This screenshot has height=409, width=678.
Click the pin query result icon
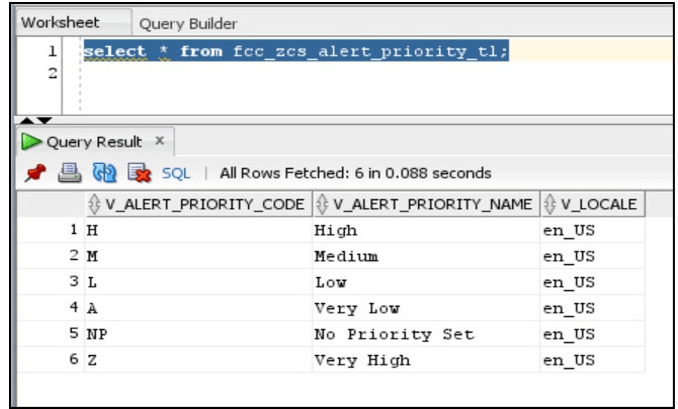[35, 173]
